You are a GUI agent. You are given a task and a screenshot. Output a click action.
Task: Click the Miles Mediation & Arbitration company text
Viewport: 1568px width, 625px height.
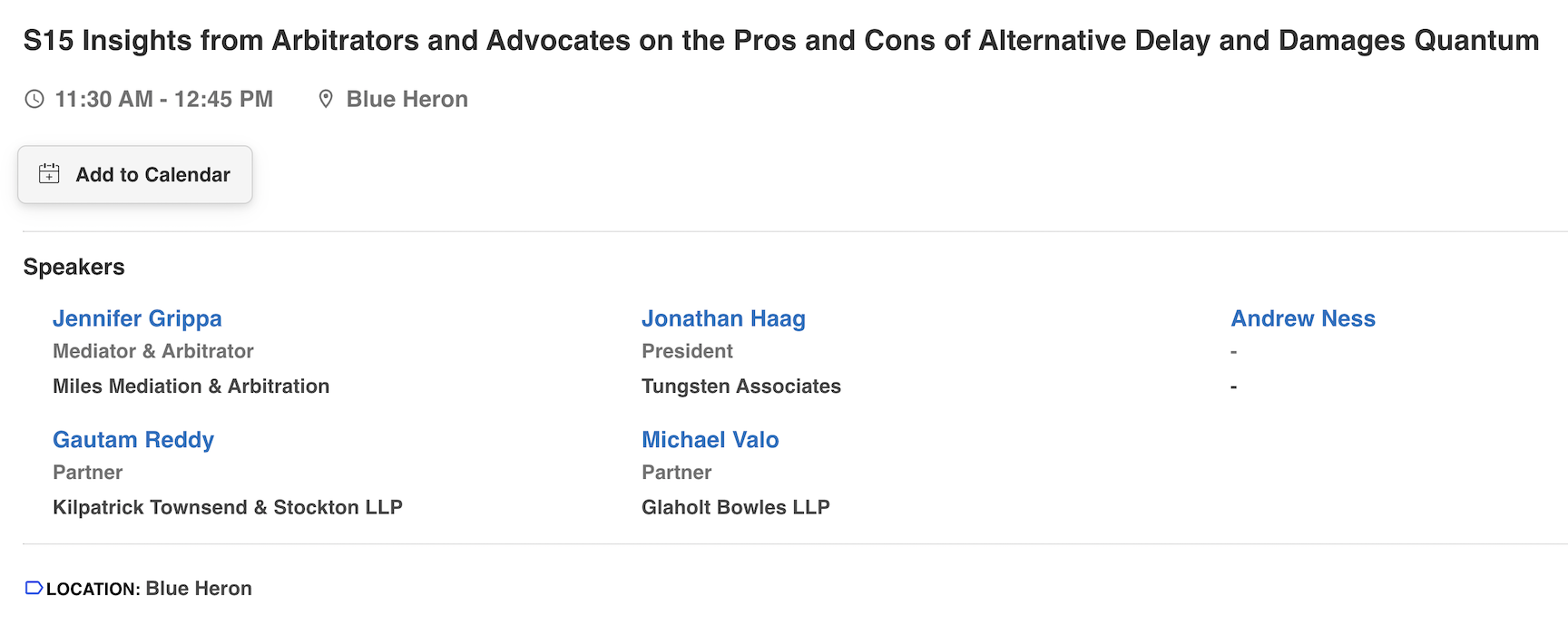click(191, 386)
